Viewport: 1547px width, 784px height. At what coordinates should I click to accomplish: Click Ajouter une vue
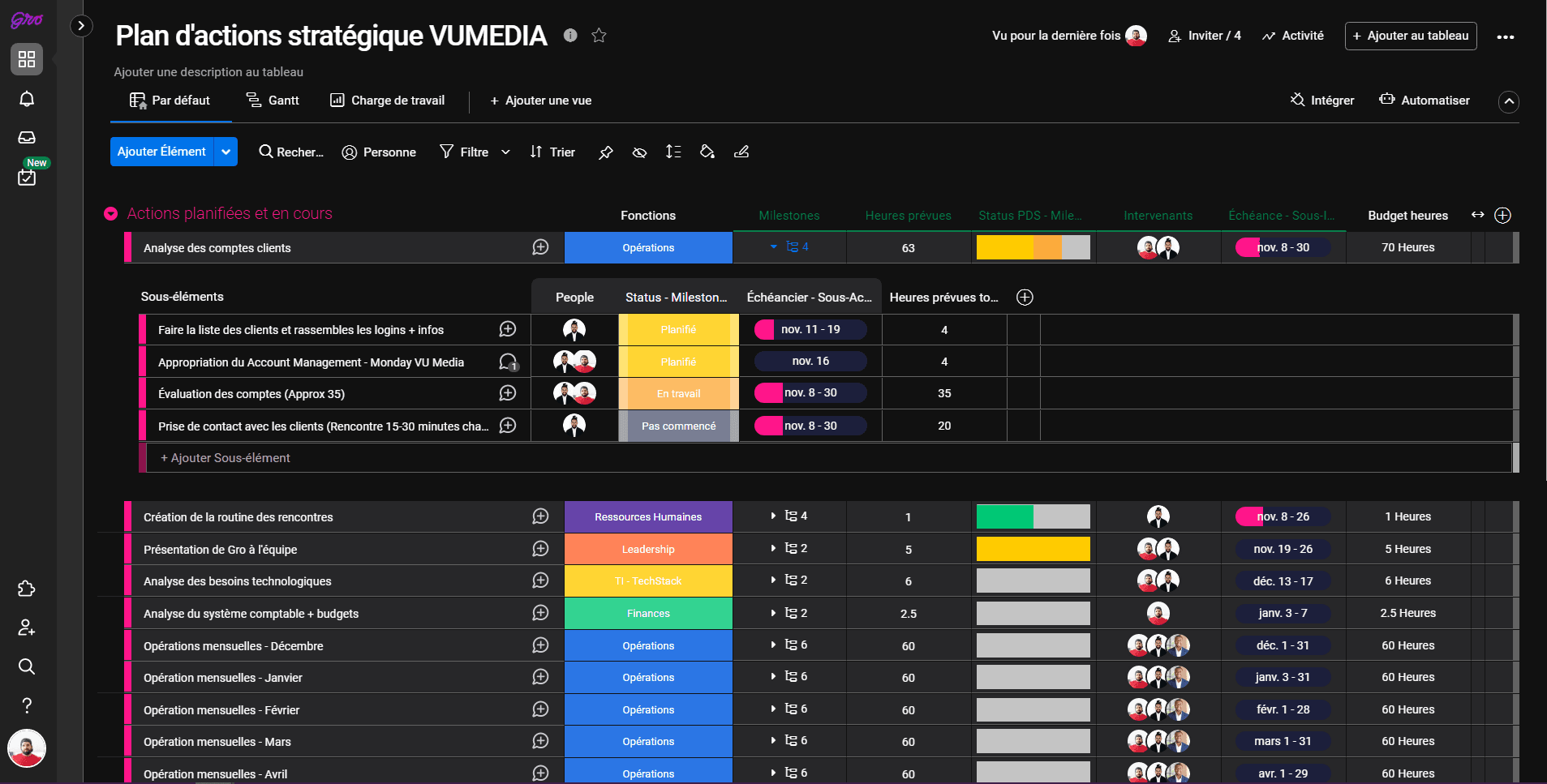pos(541,101)
